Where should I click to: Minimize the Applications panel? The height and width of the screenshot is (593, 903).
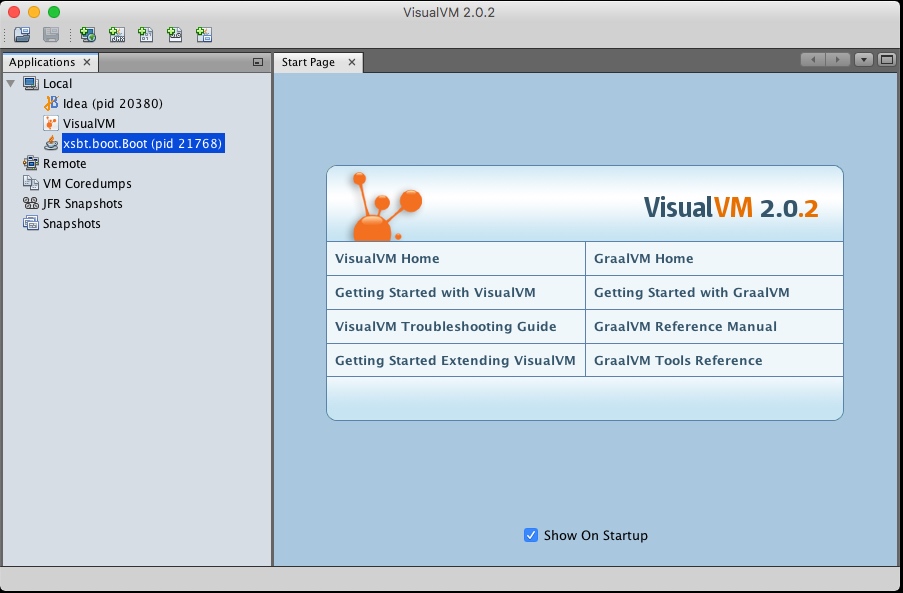point(258,62)
